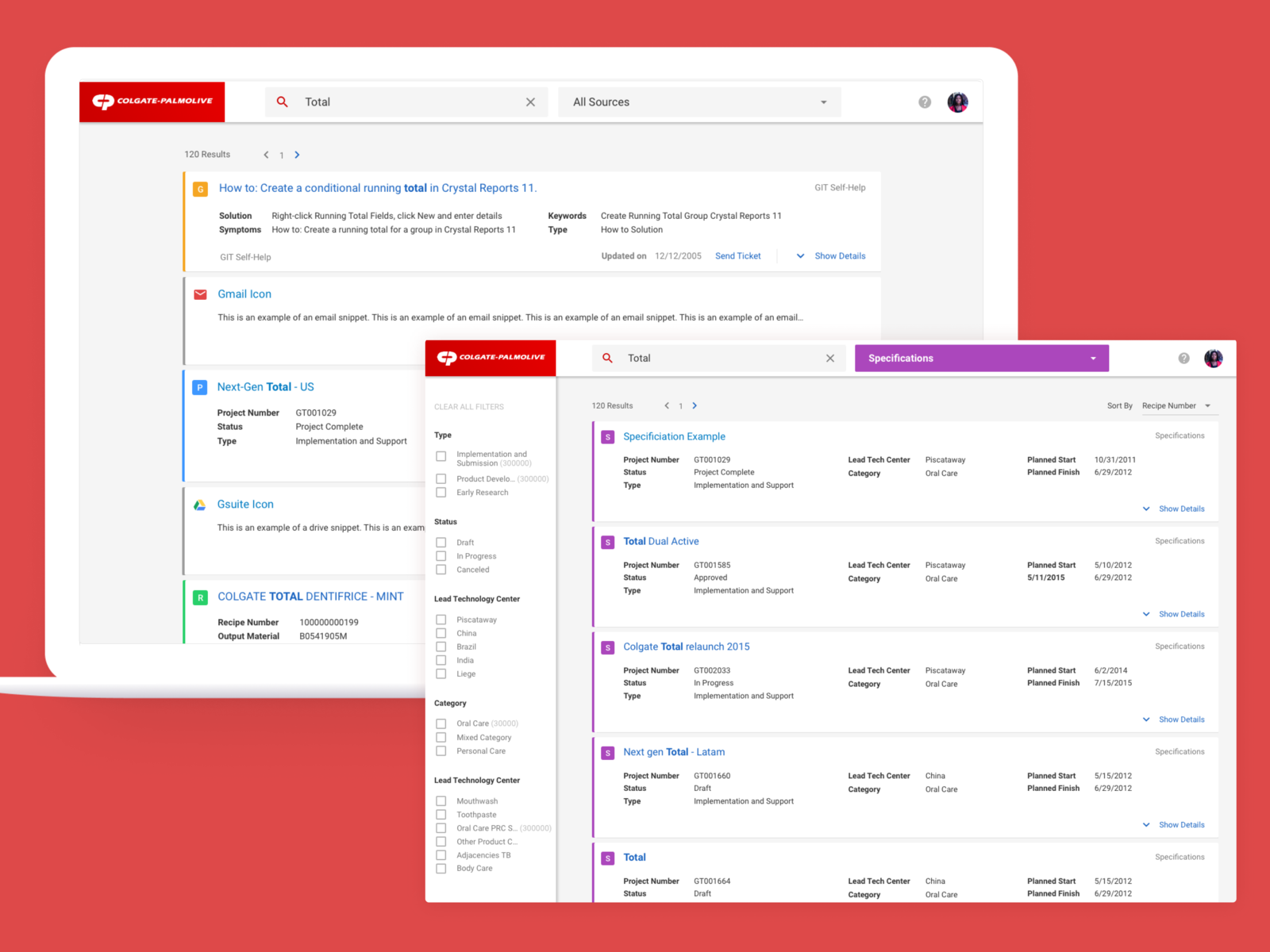Screen dimensions: 1270x952
Task: Check the Draft status filter
Action: (441, 543)
